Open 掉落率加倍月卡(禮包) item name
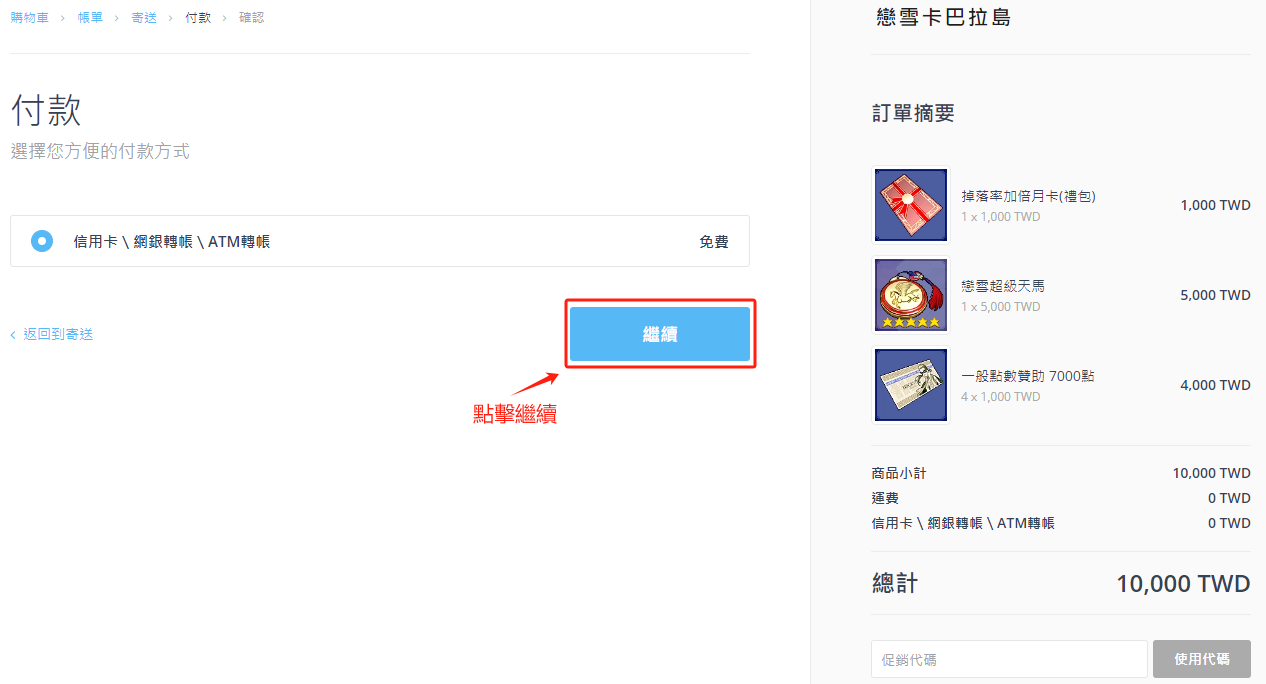The width and height of the screenshot is (1266, 684). pos(1029,196)
